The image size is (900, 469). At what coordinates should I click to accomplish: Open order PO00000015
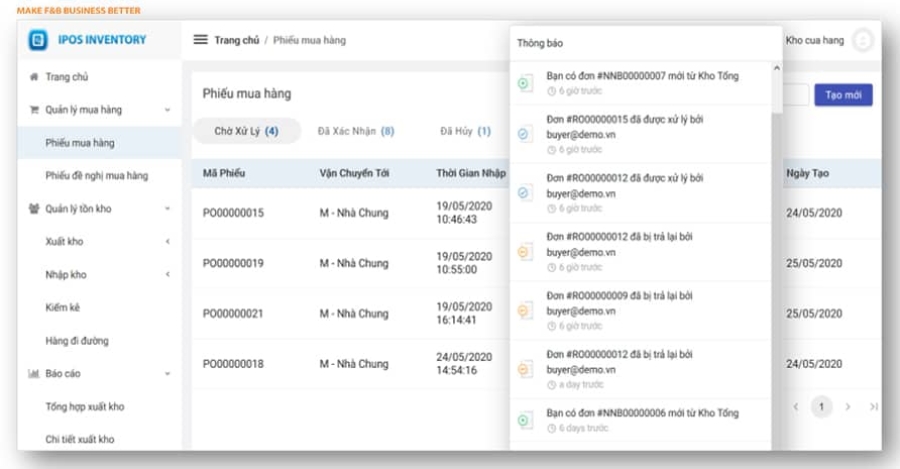(233, 213)
